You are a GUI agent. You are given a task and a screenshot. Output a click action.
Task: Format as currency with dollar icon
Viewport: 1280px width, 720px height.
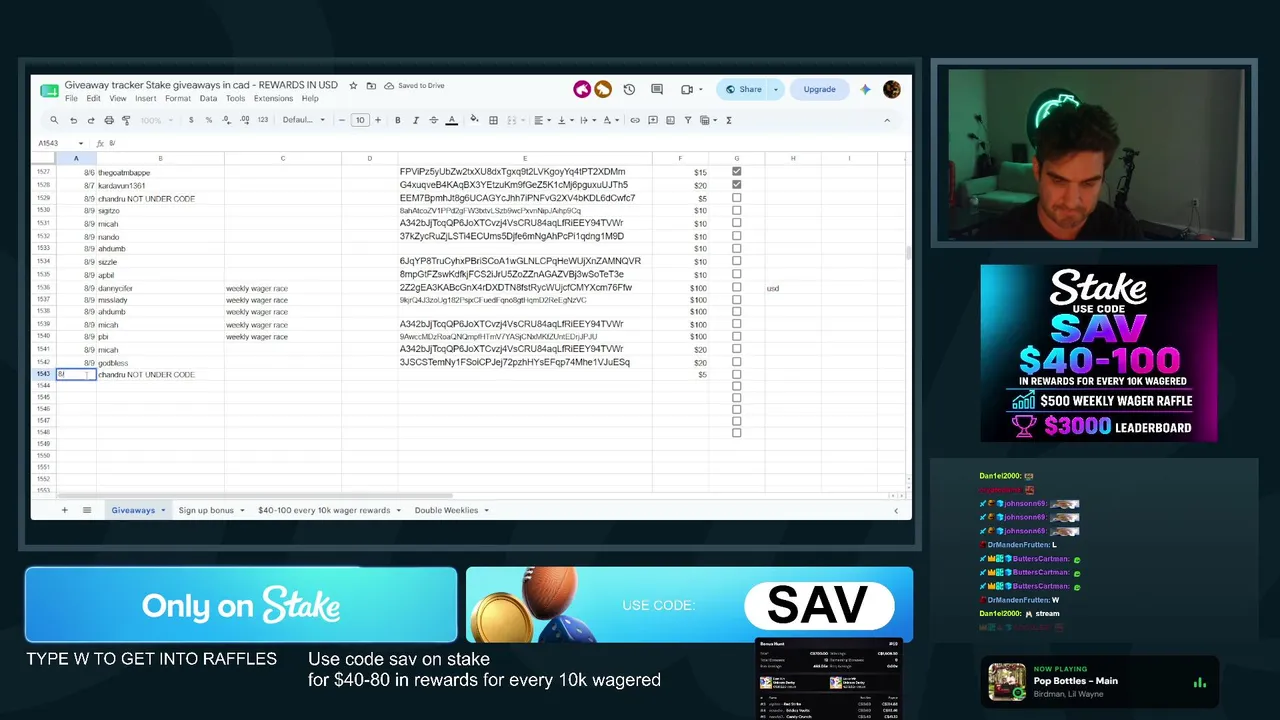coord(191,120)
